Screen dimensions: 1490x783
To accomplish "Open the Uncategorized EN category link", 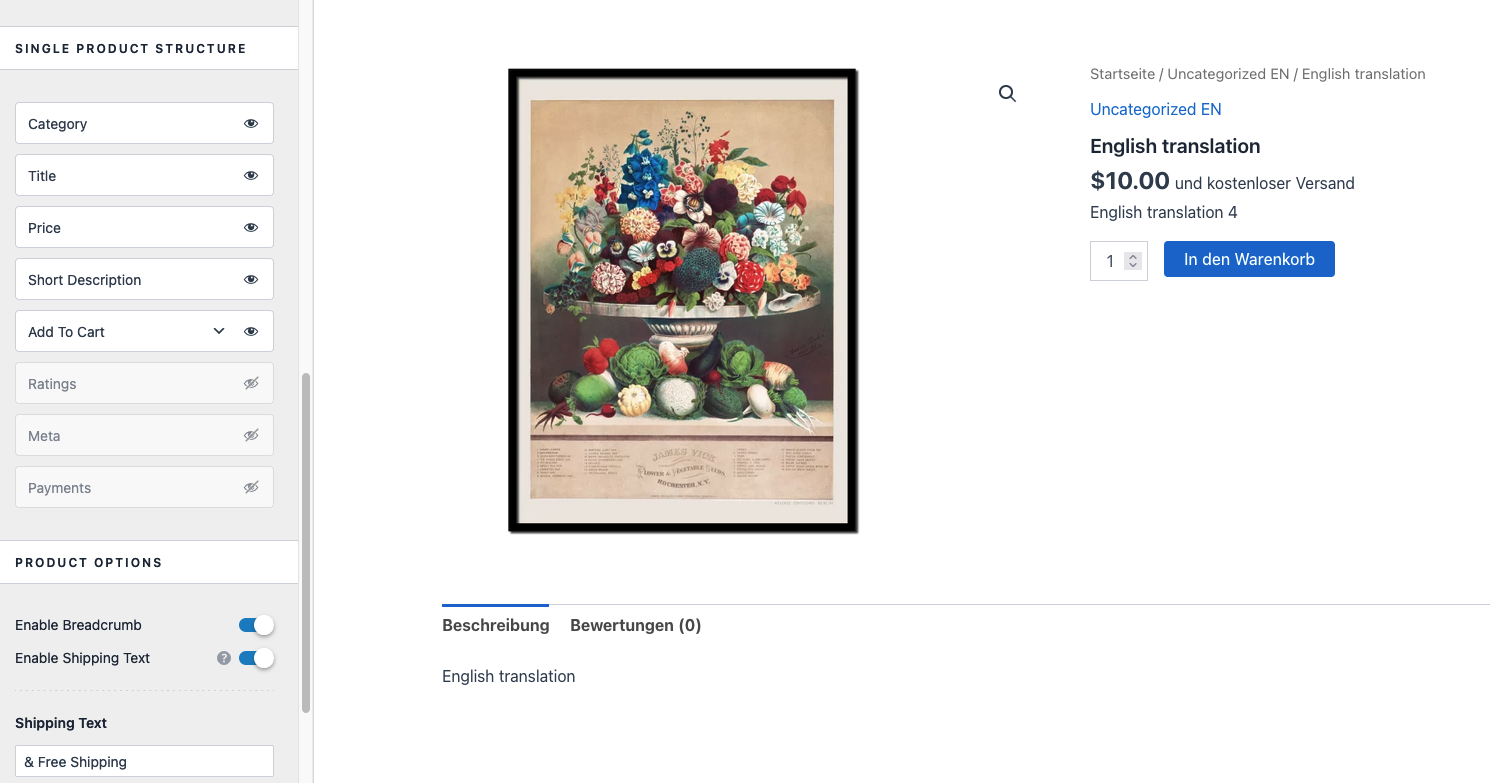I will [1155, 109].
